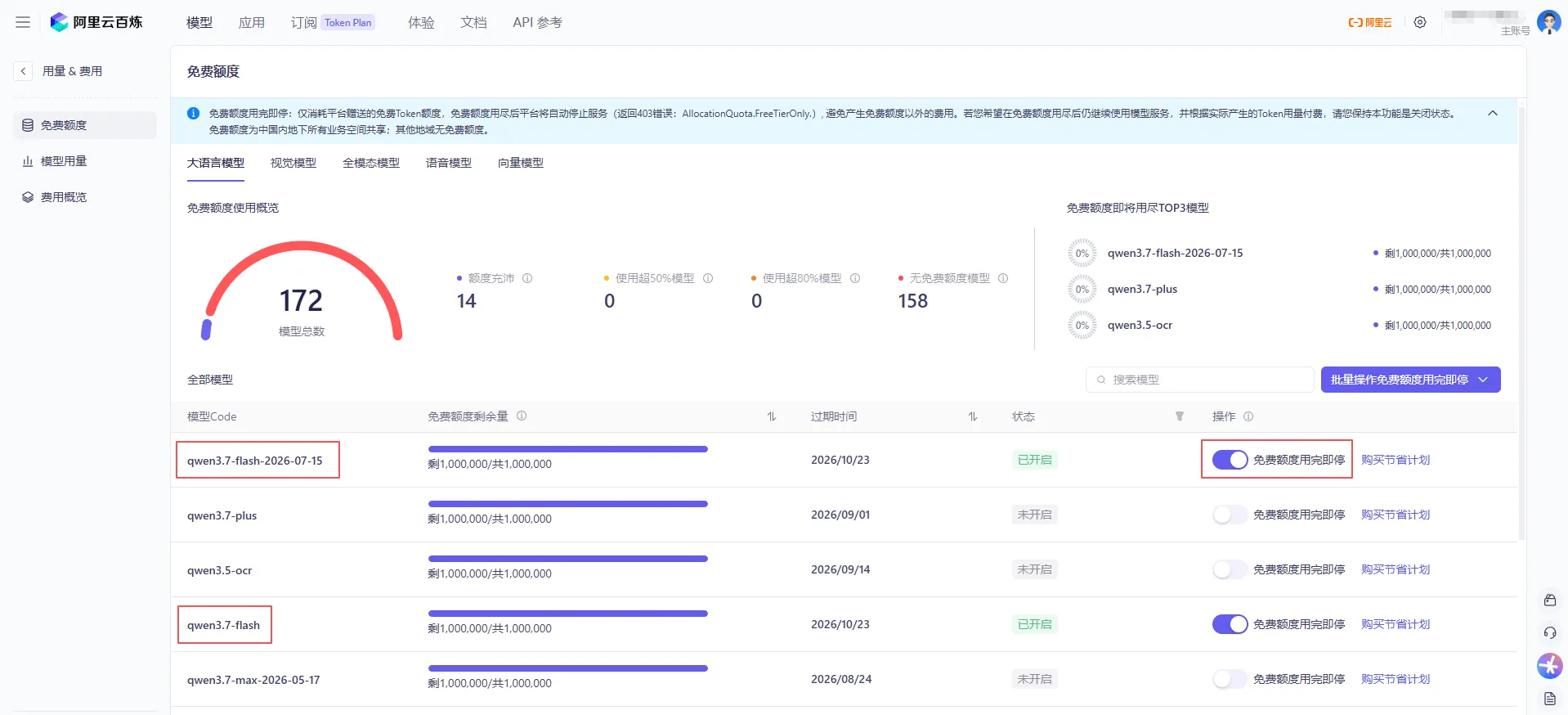Open the 状态 column filter

click(1180, 416)
